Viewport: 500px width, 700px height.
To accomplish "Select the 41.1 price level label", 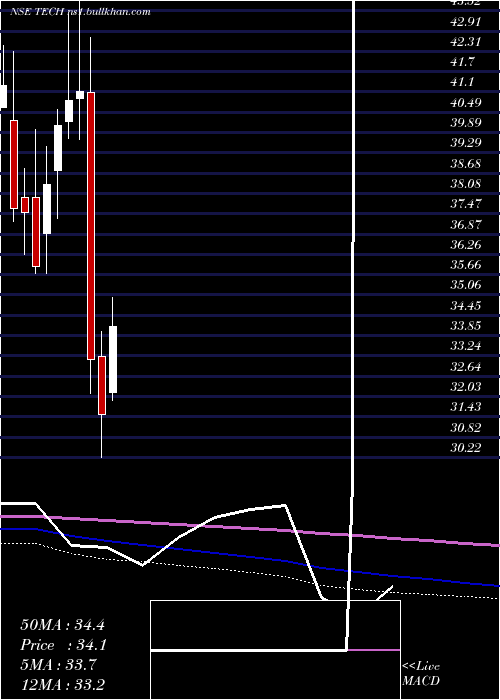I will coord(462,82).
